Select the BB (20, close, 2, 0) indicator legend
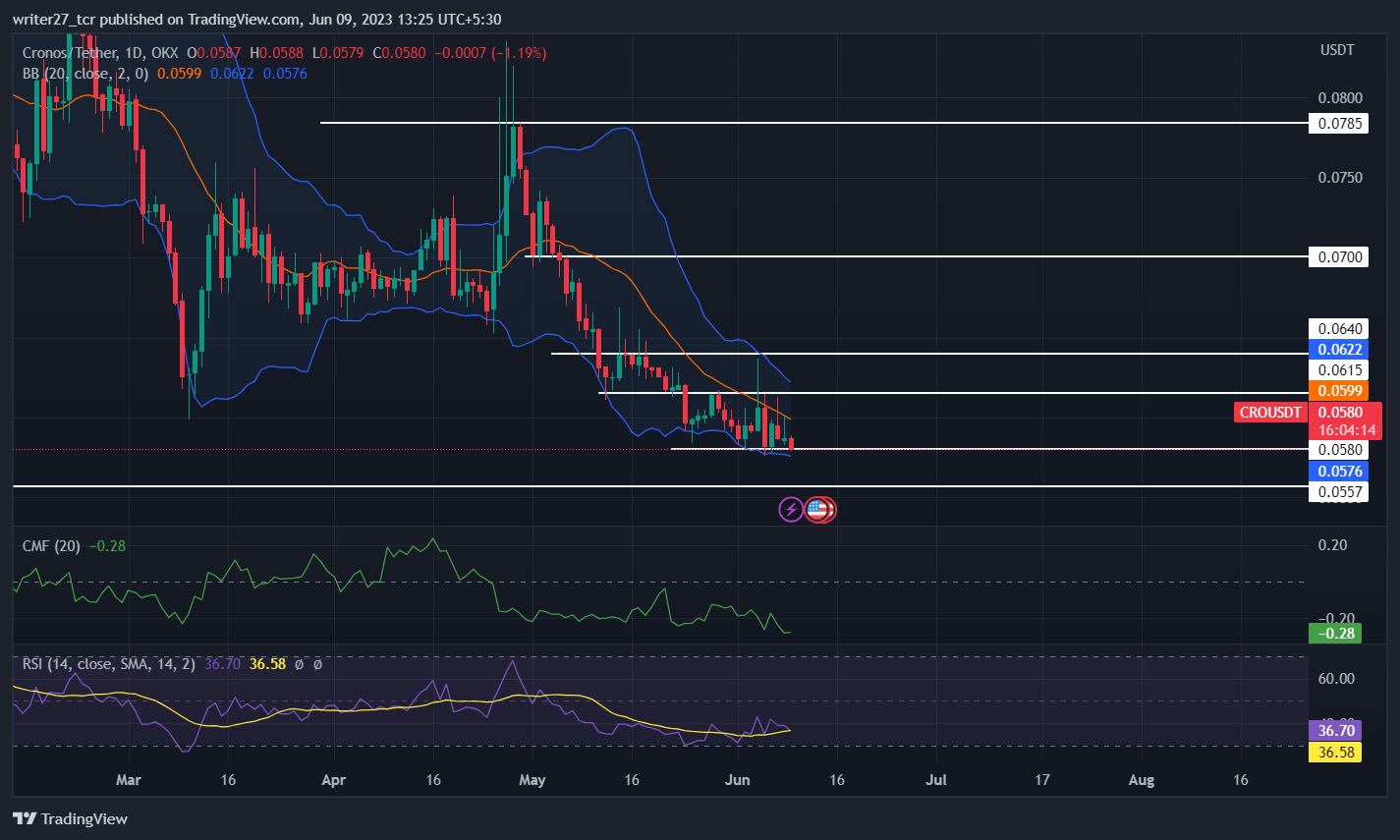The height and width of the screenshot is (840, 1400). [x=85, y=74]
